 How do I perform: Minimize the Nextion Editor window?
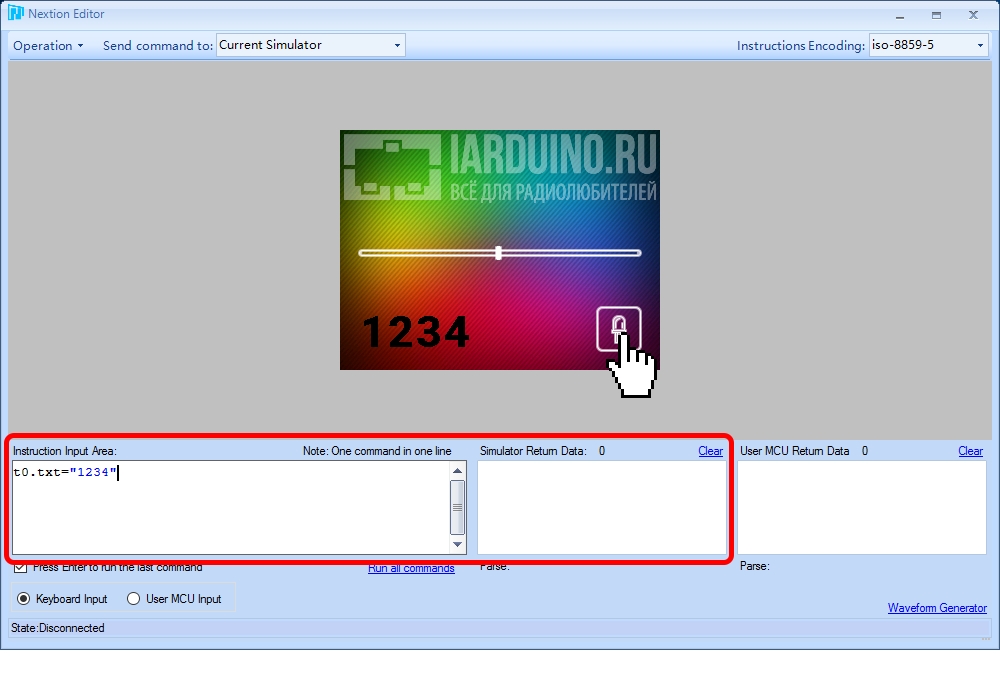900,16
